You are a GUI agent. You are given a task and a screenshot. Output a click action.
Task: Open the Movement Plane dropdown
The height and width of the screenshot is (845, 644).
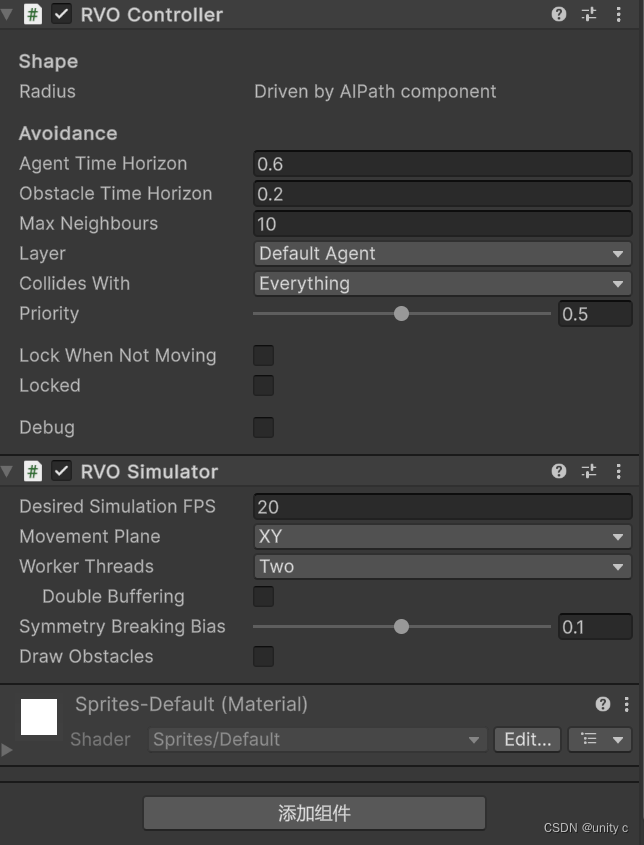click(442, 536)
